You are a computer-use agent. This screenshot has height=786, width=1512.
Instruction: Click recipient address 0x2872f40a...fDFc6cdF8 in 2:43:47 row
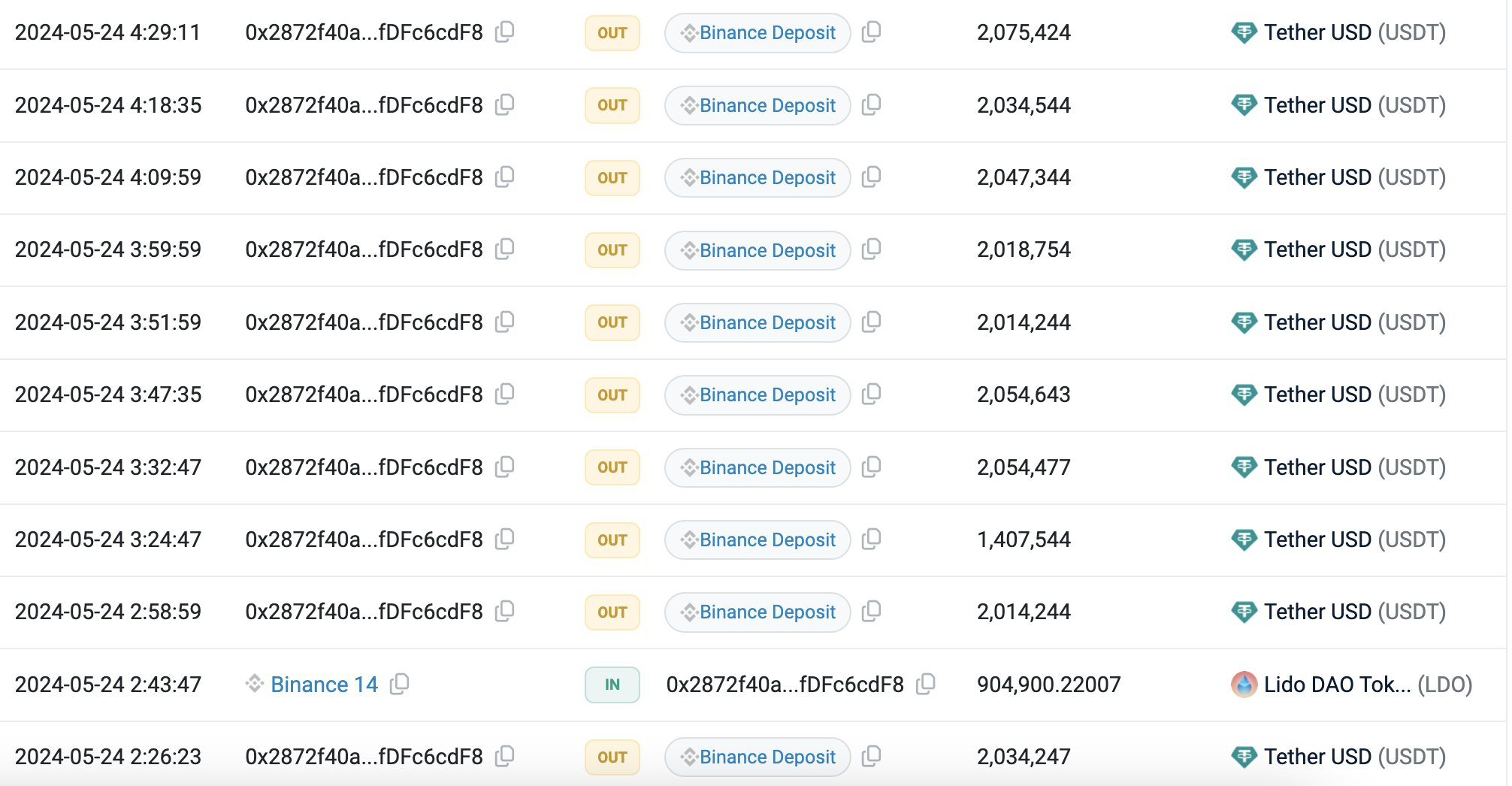(785, 685)
